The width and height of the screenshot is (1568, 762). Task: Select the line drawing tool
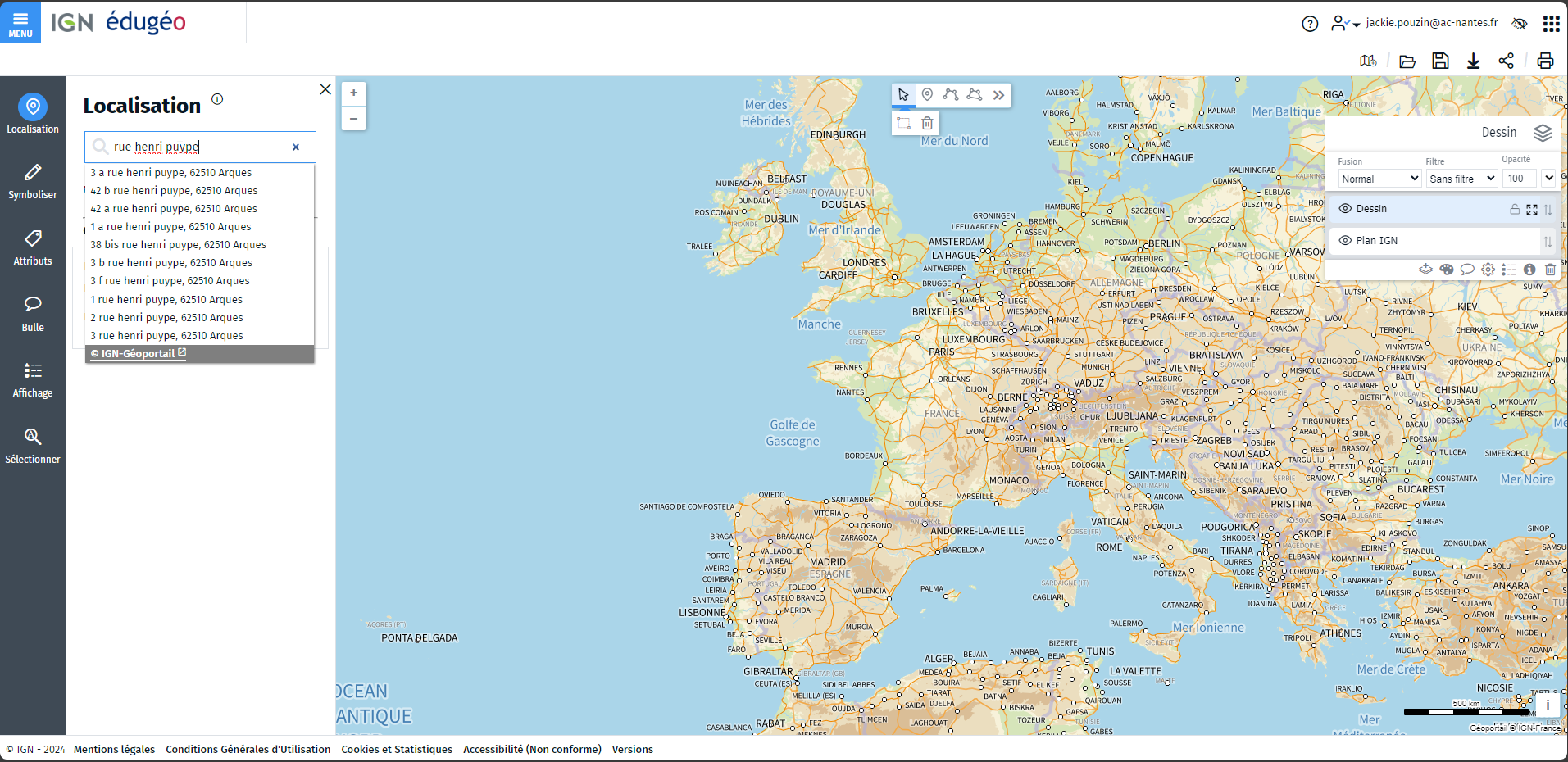pos(951,95)
